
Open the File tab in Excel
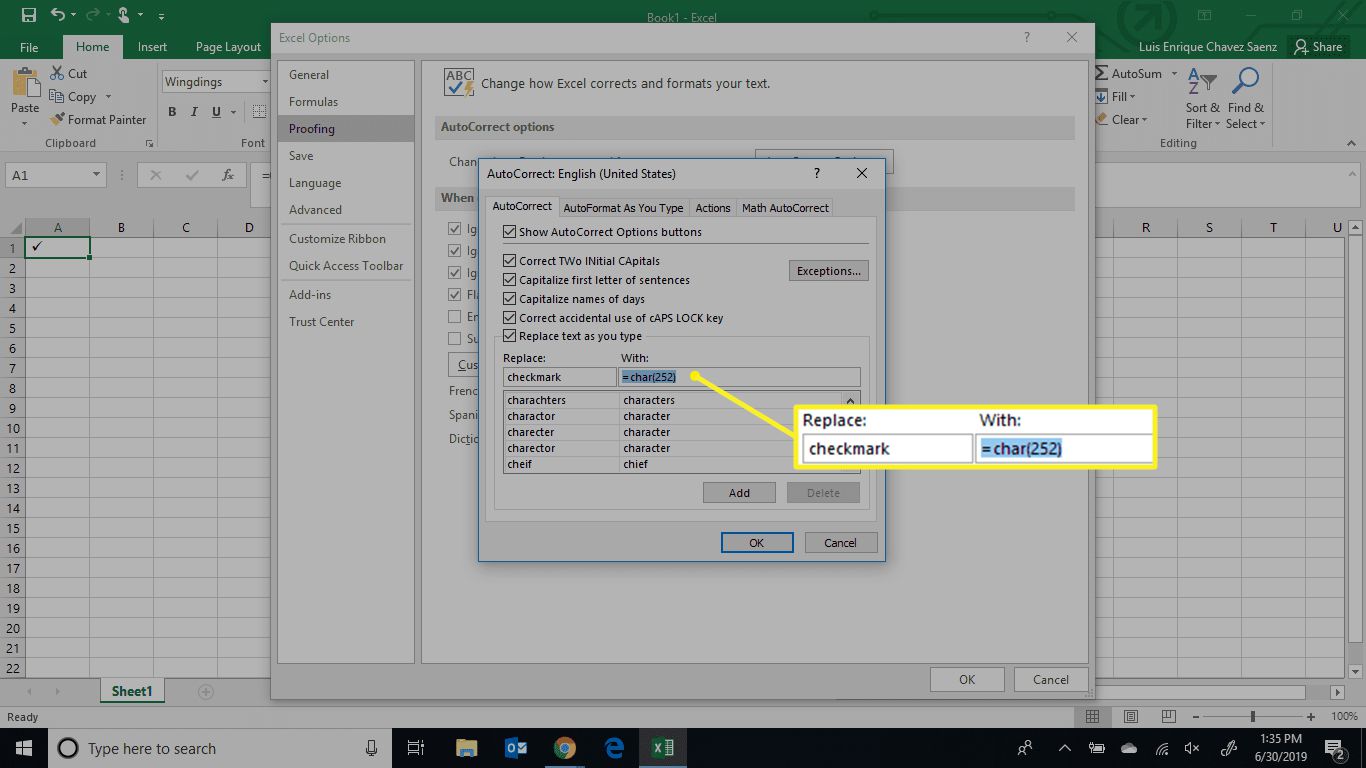pyautogui.click(x=29, y=46)
